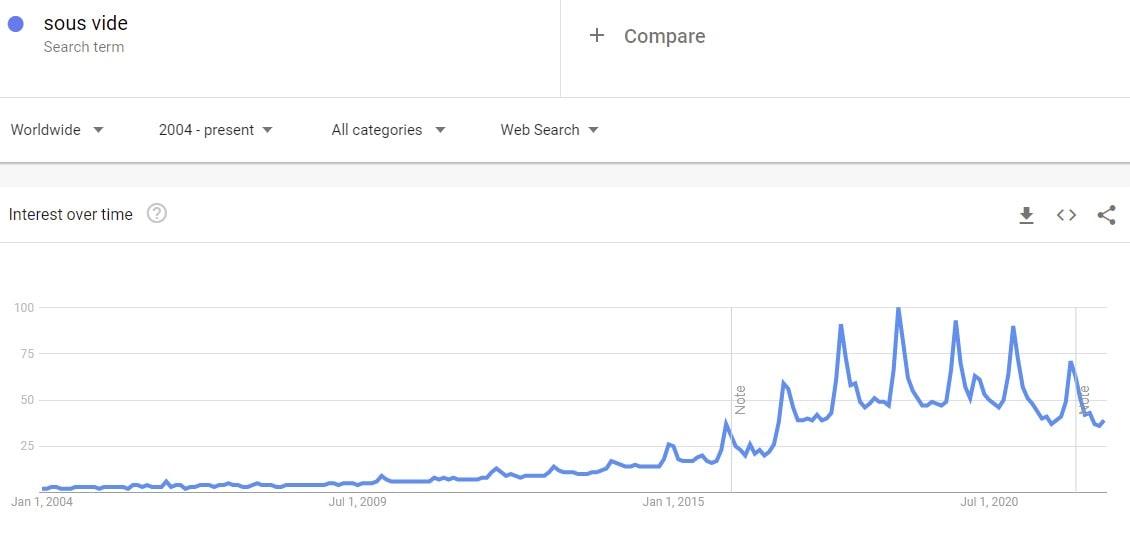Open the embed code icon
The width and height of the screenshot is (1130, 537).
(1066, 215)
